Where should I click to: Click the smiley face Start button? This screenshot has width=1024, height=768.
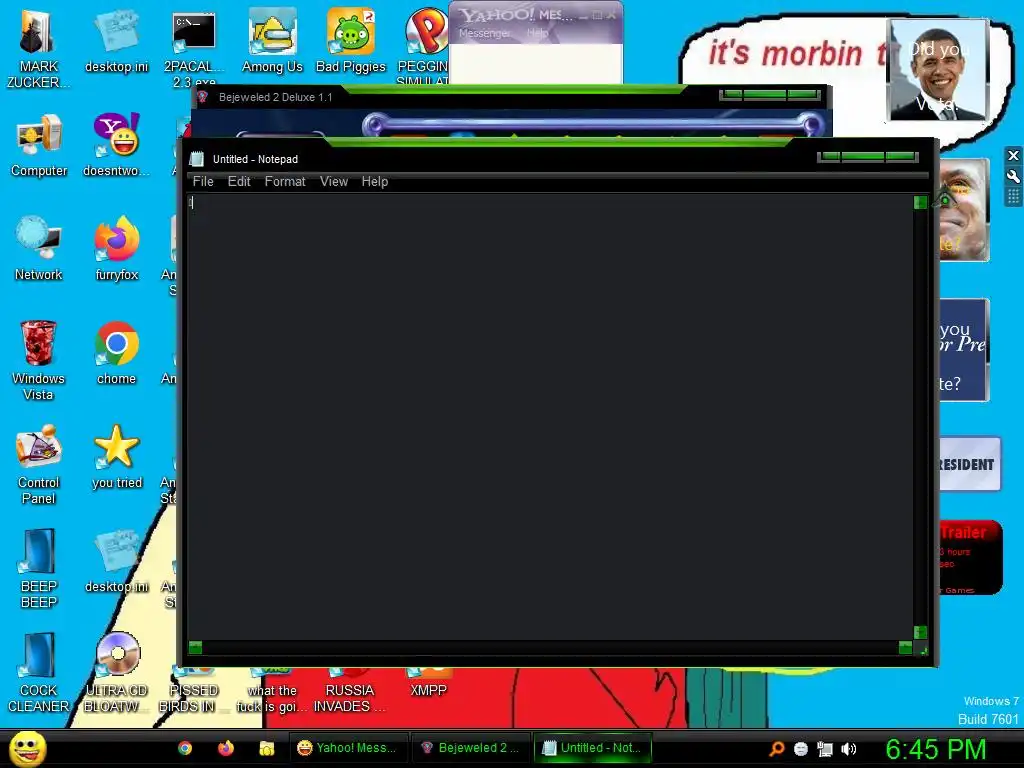pos(28,748)
